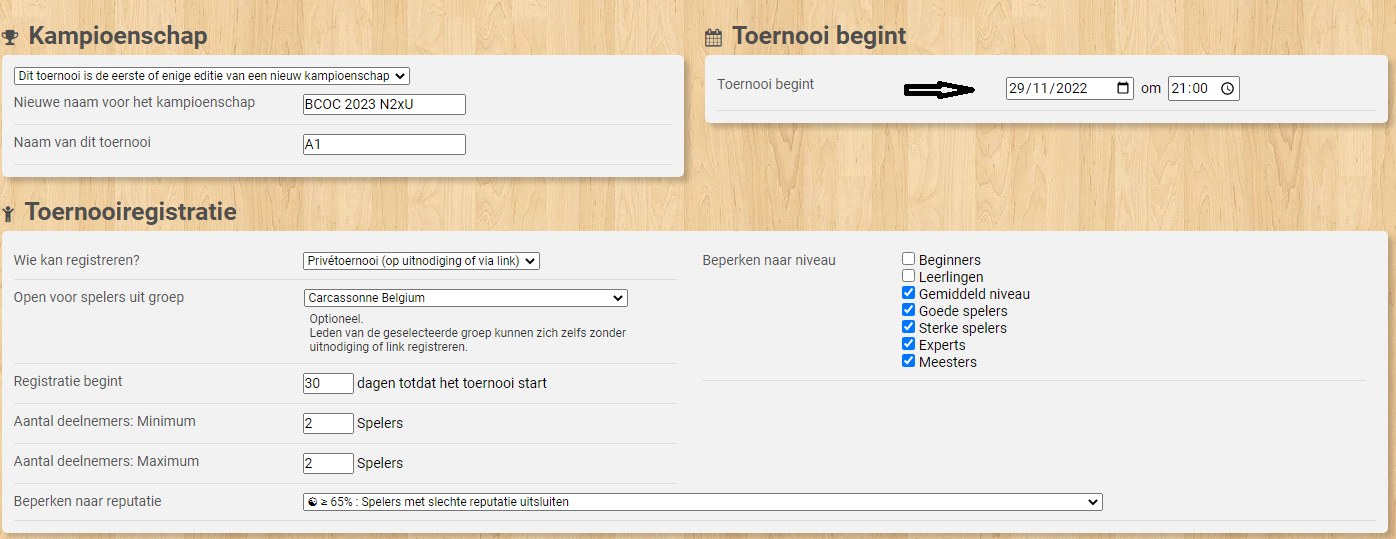1396x539 pixels.
Task: Click the trophy icon beside Kampioenschap
Action: coord(11,38)
